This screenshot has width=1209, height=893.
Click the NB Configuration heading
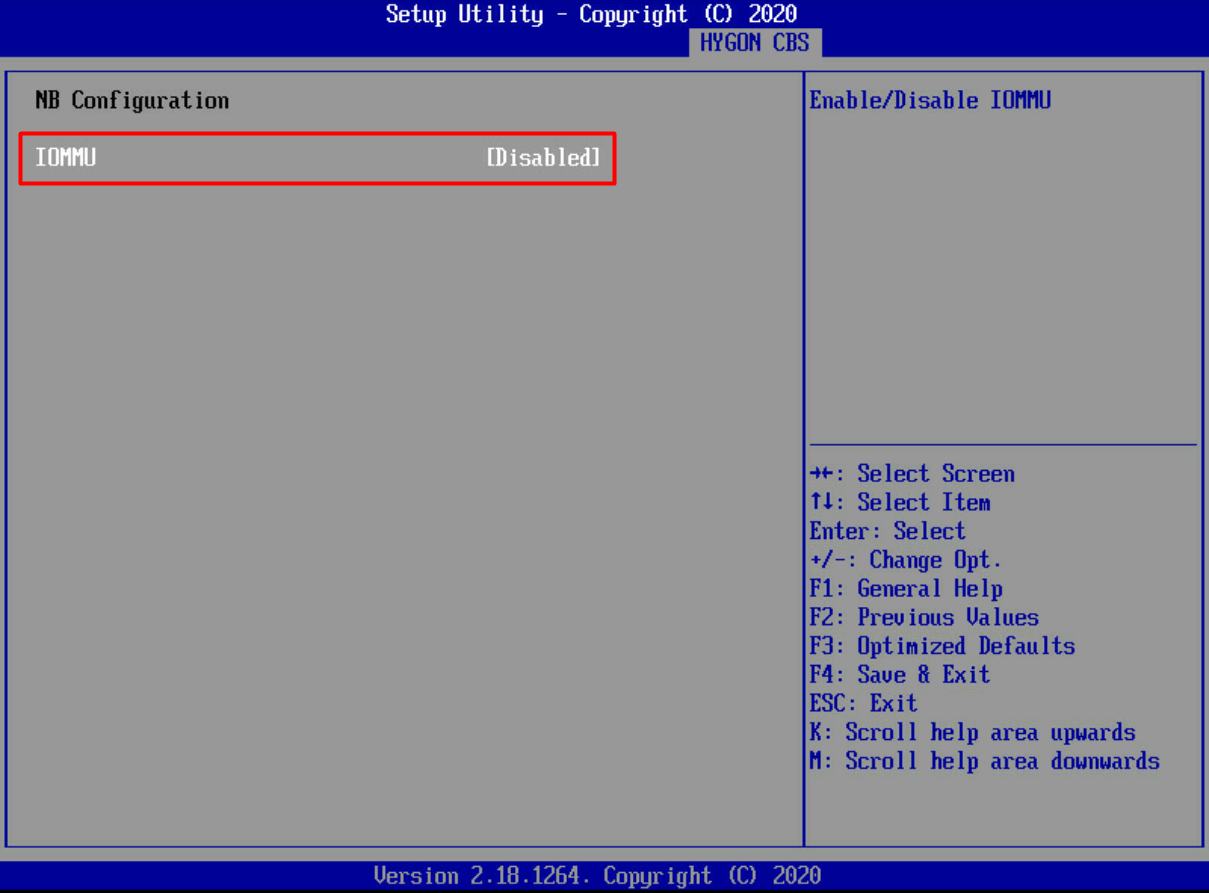[x=132, y=100]
